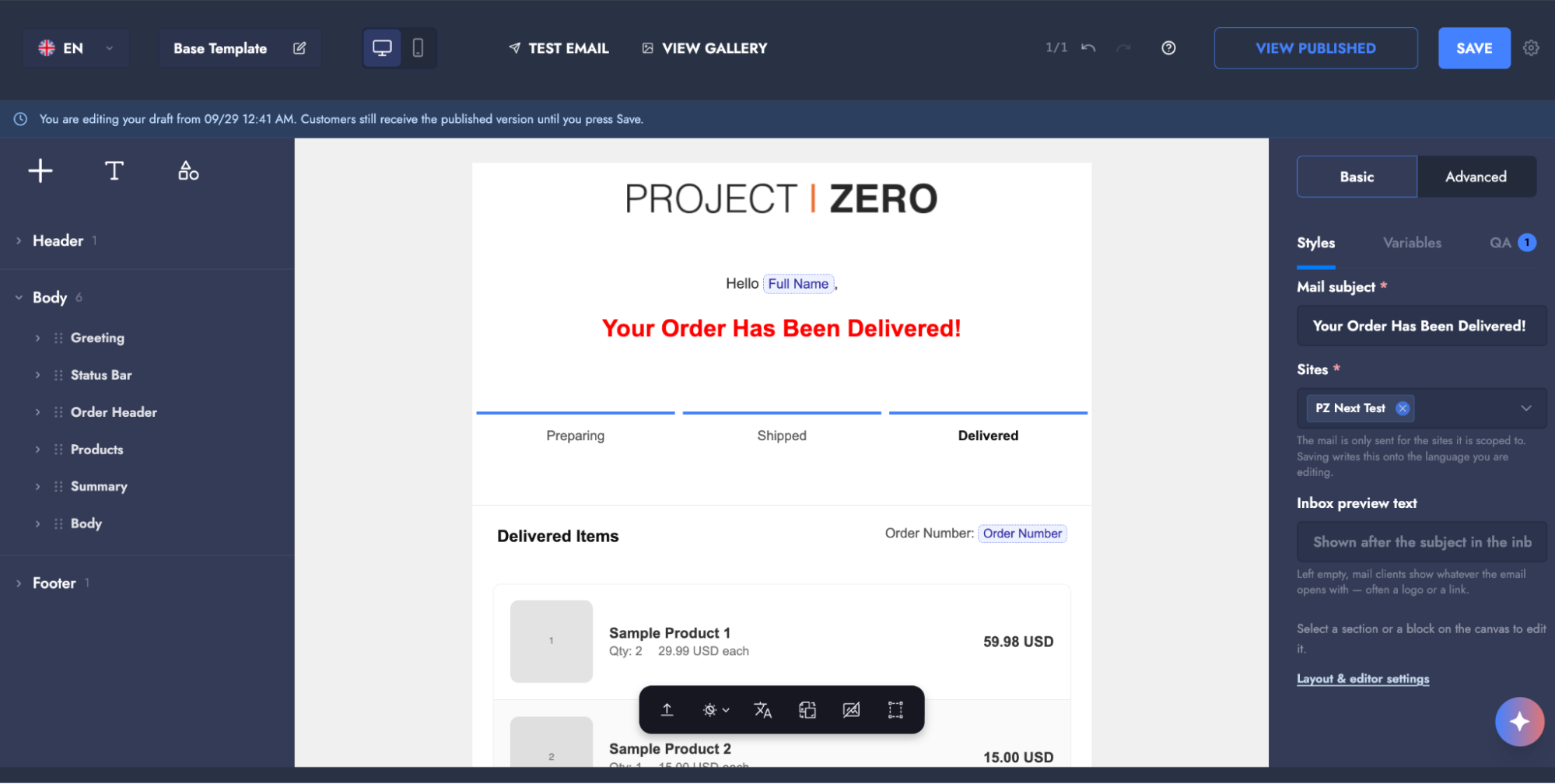Screen dimensions: 1555x784
Task: Expand the Footer section
Action: coord(19,583)
